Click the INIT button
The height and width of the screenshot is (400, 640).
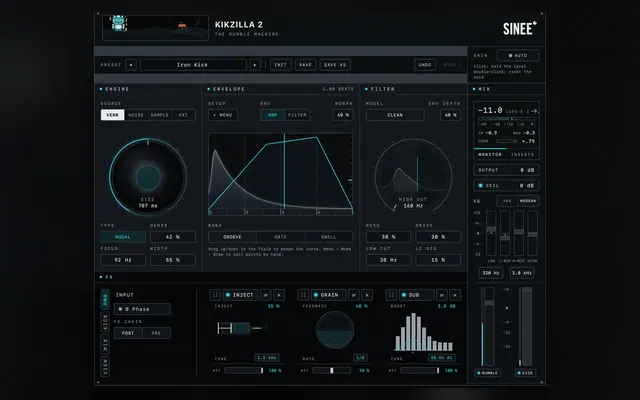(x=280, y=65)
